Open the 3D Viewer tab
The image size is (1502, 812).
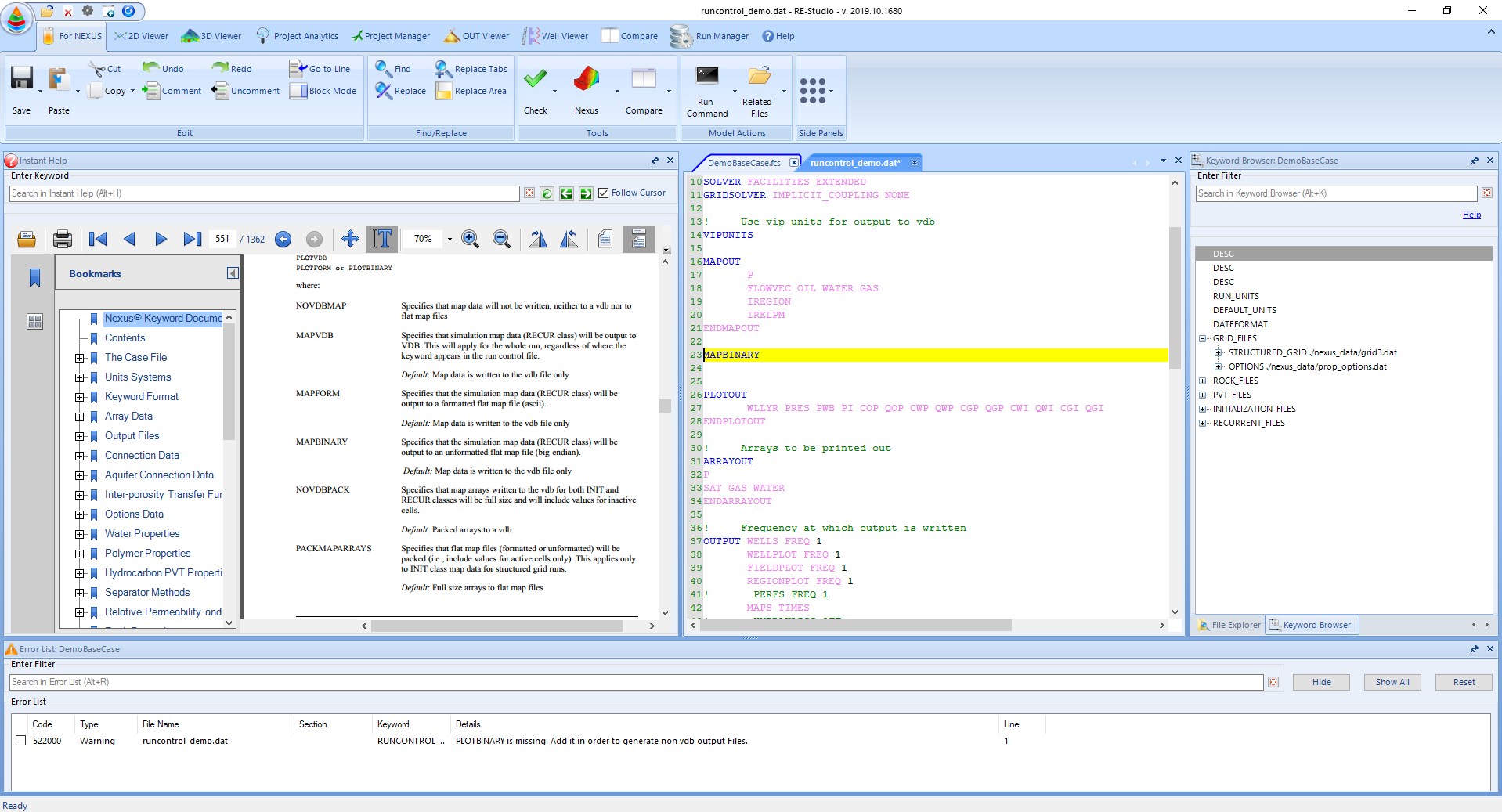coord(211,36)
